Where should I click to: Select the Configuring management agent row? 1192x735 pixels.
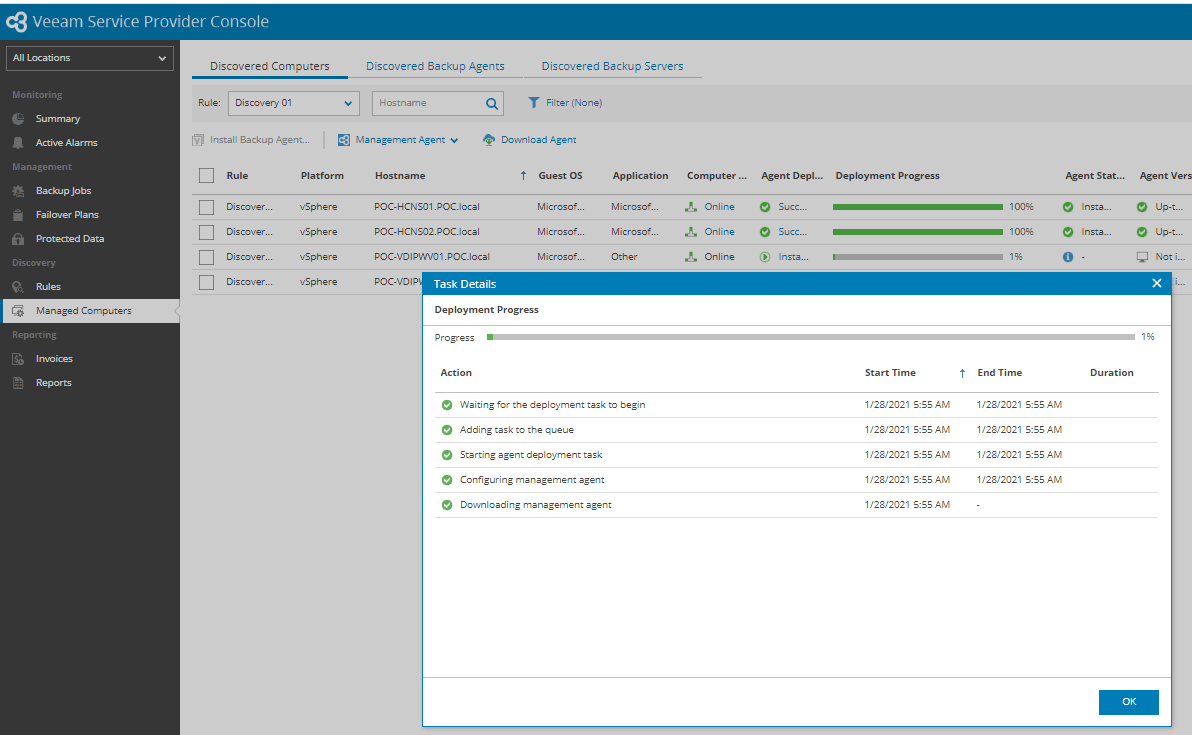pyautogui.click(x=796, y=480)
